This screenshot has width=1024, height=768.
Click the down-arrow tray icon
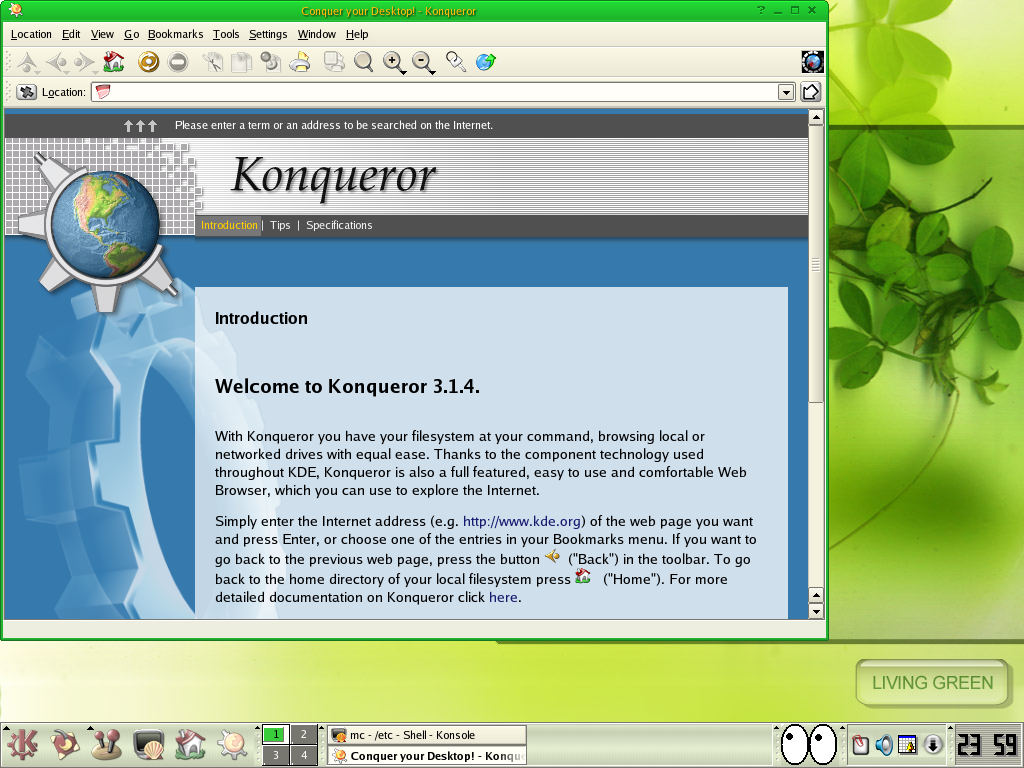pos(933,744)
